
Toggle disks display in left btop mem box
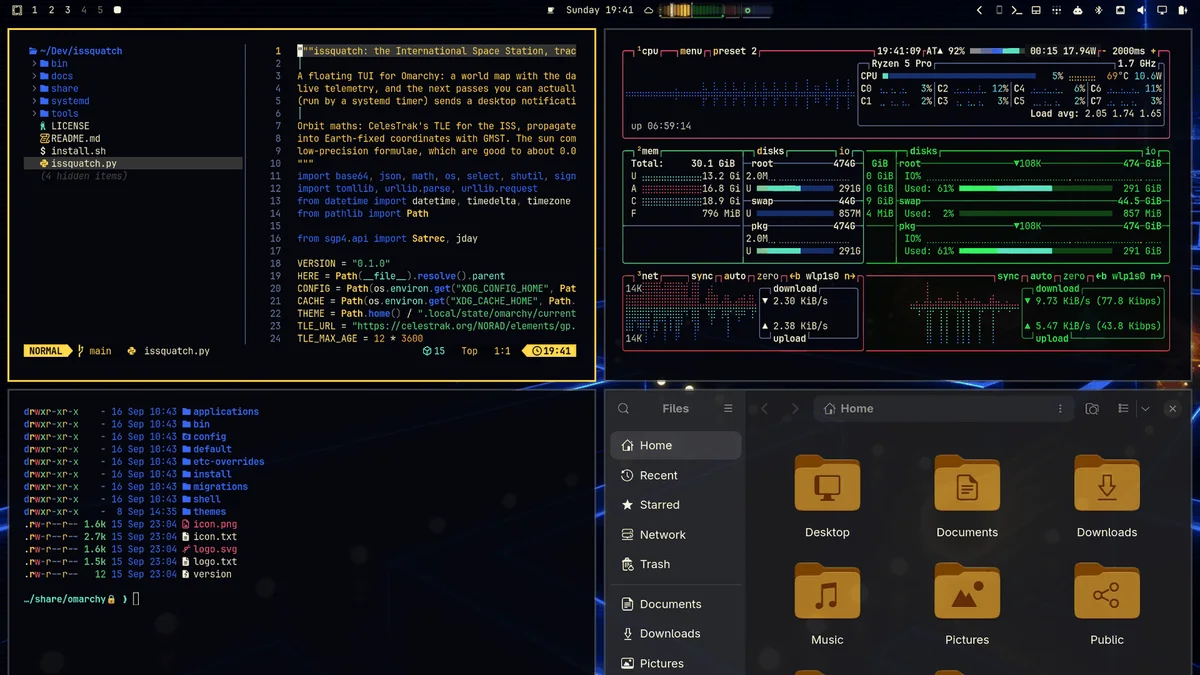(770, 151)
